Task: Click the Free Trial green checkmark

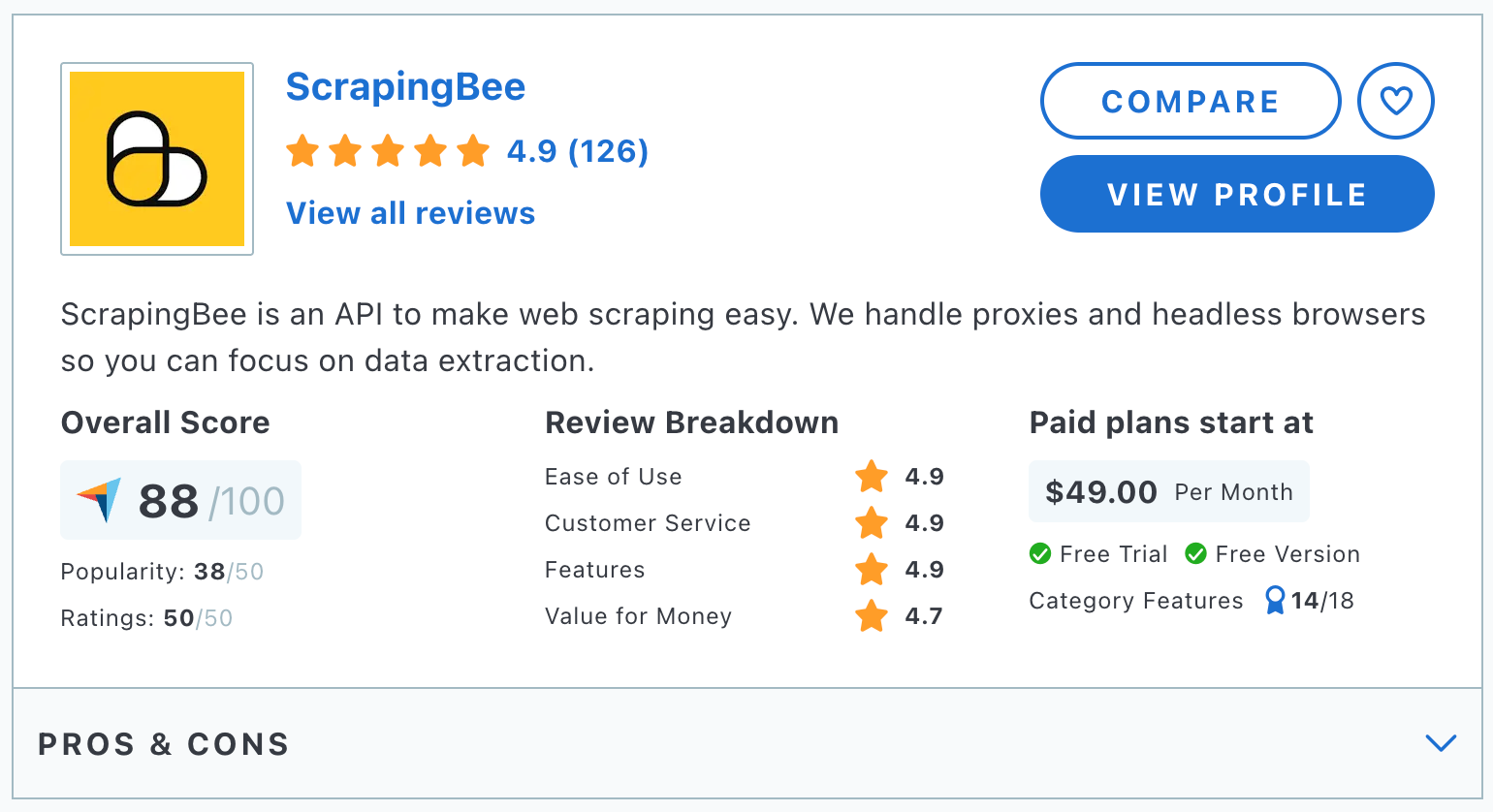Action: tap(1040, 554)
